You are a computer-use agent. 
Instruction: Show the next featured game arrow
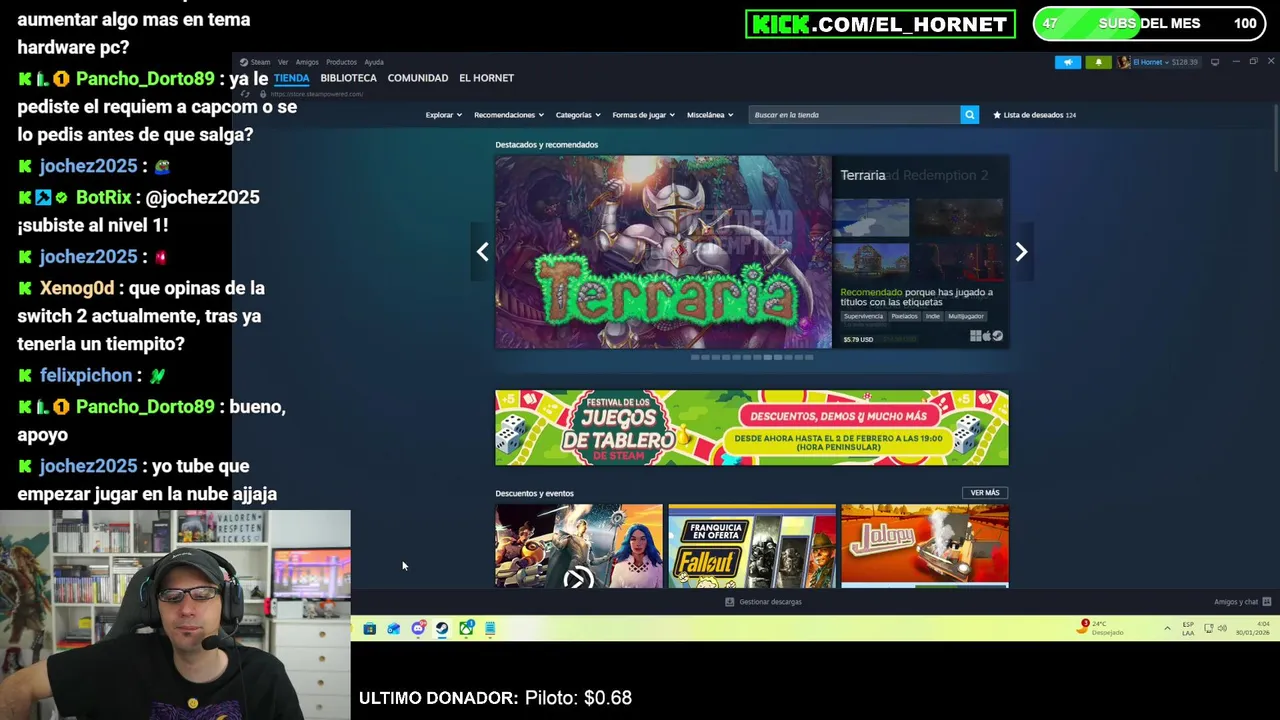coord(1021,252)
